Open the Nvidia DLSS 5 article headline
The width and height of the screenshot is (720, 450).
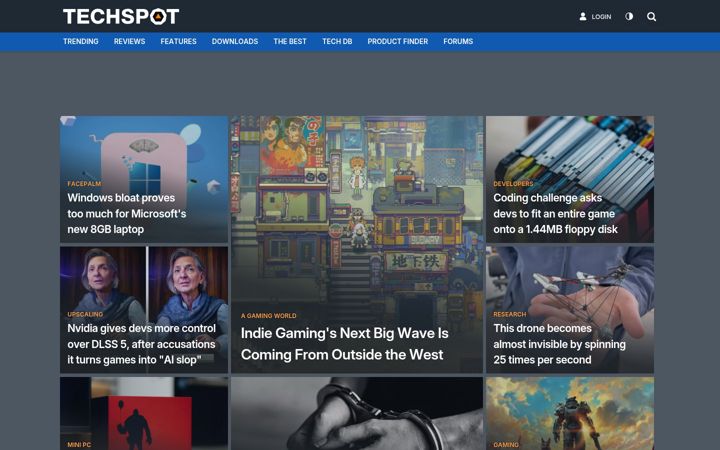[x=141, y=344]
